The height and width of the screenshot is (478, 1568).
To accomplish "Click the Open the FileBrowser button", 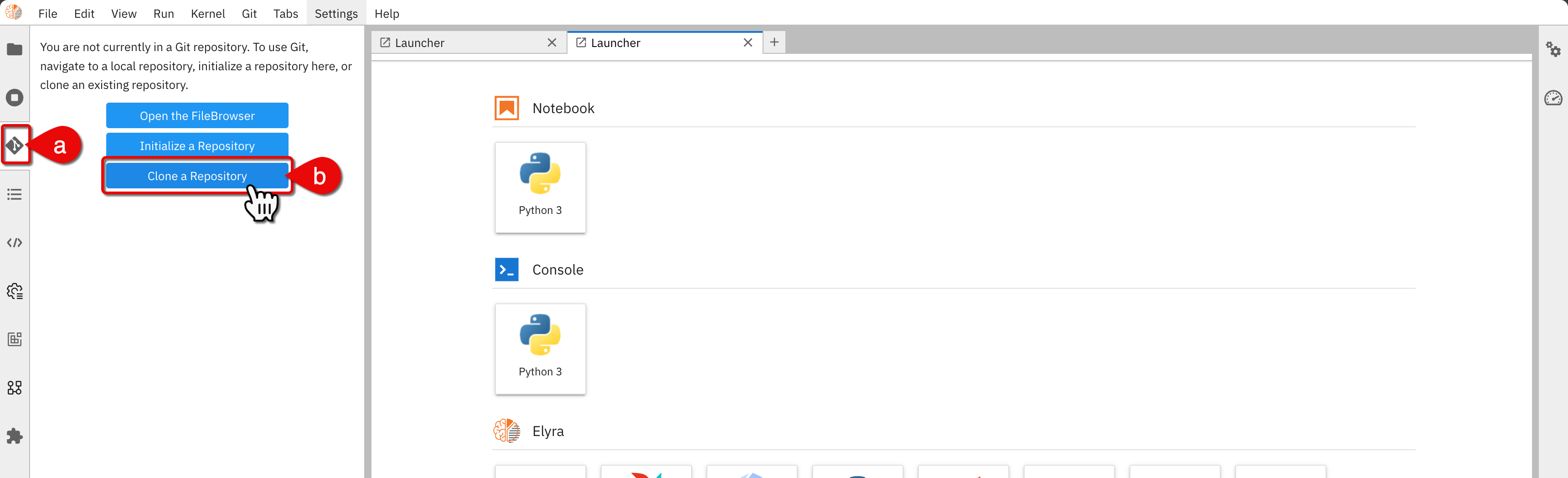I will 196,115.
